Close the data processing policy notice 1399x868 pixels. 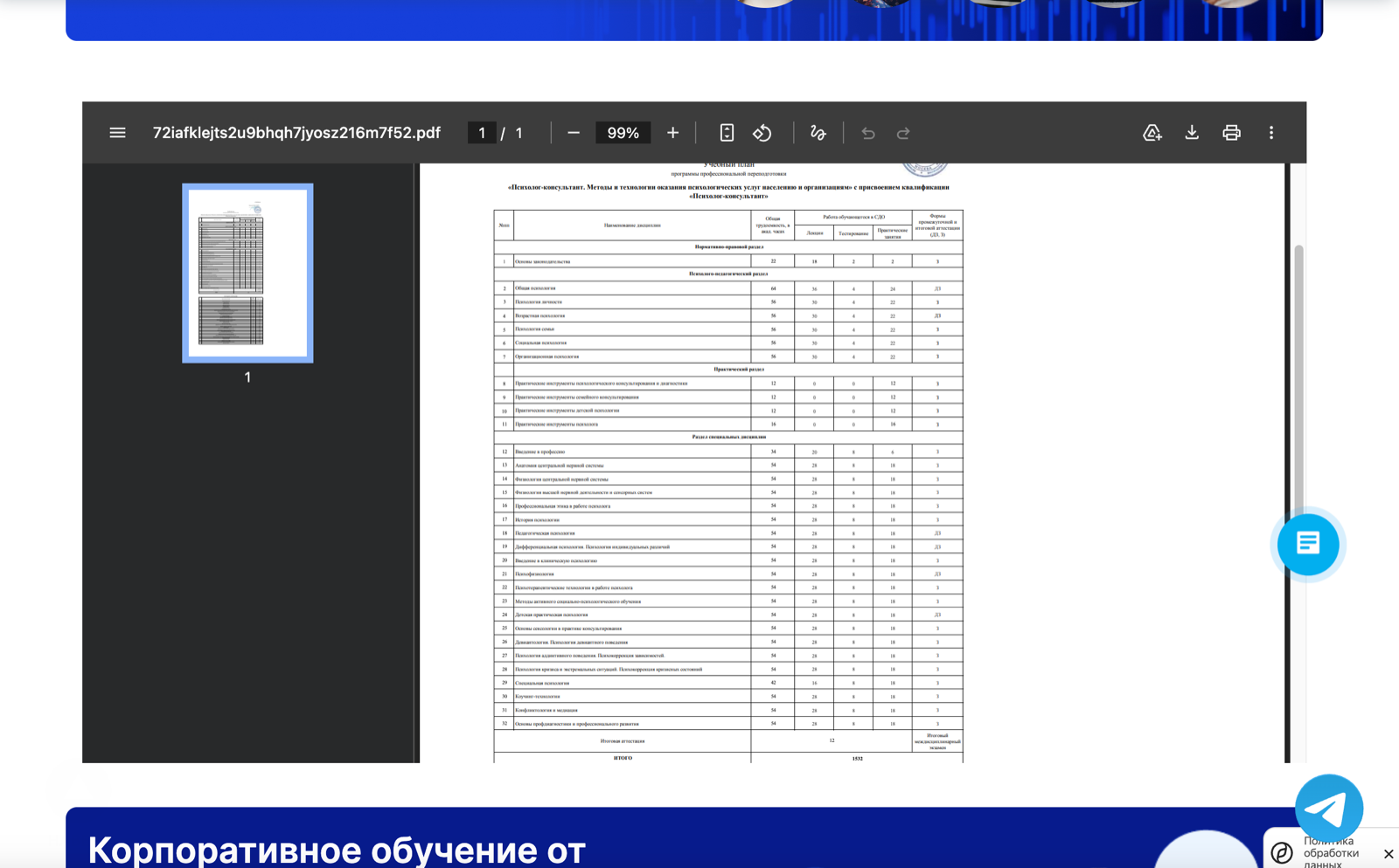coord(1388,854)
